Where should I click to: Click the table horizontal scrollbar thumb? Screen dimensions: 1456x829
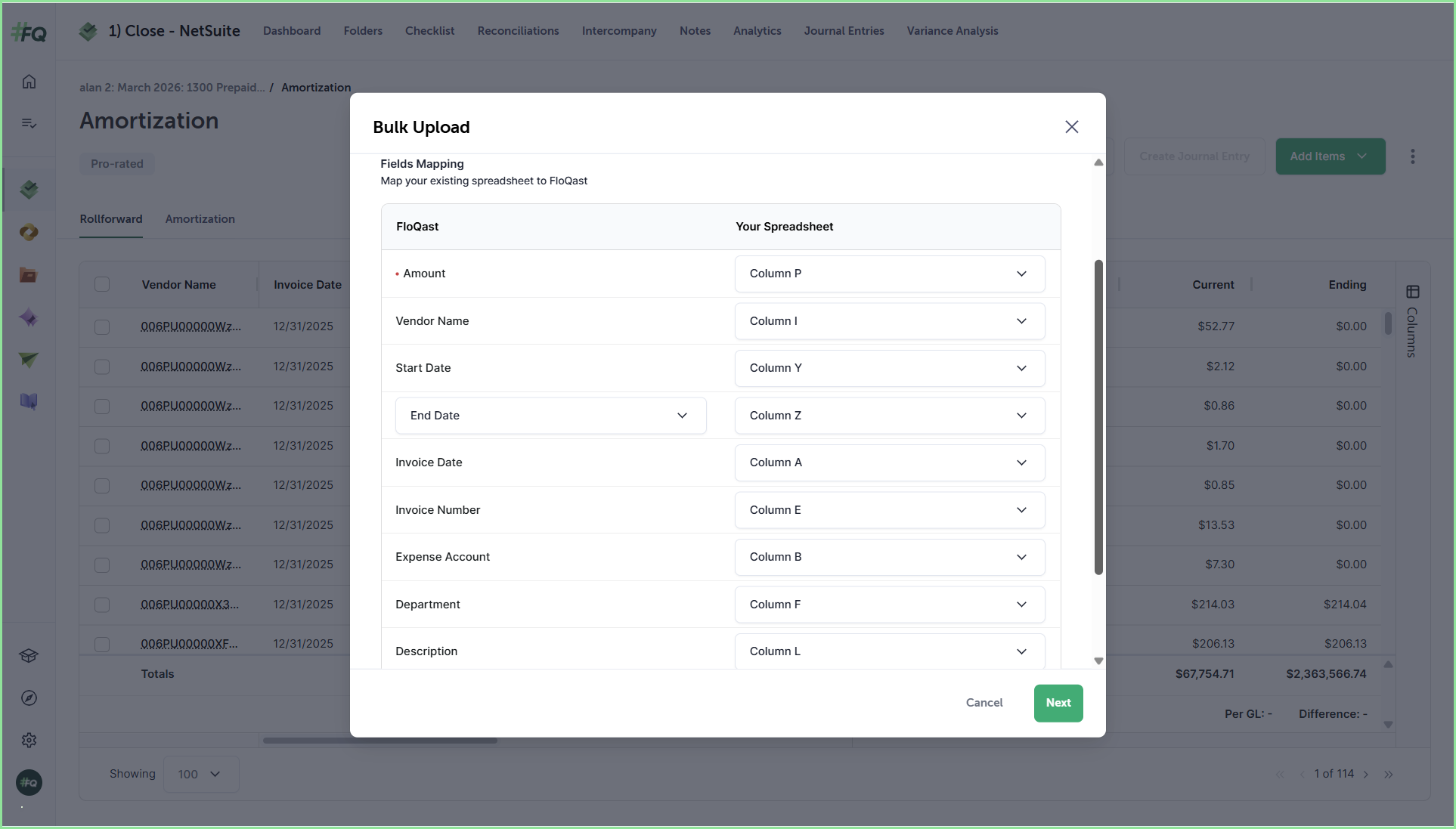[380, 741]
